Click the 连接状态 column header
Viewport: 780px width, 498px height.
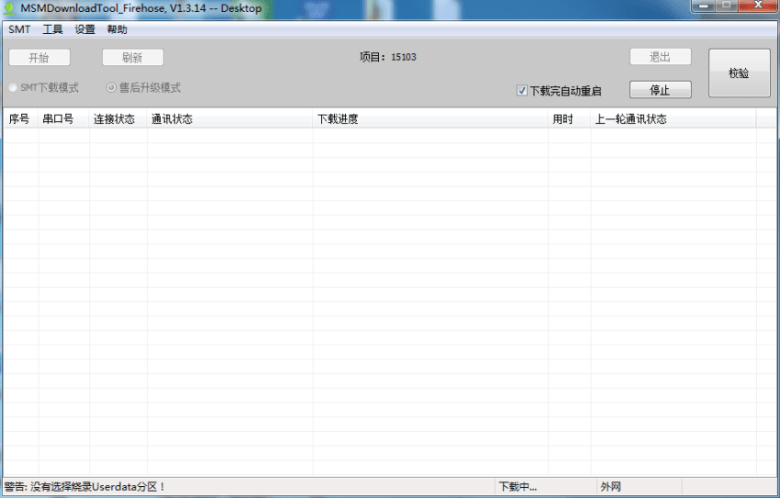[x=114, y=119]
